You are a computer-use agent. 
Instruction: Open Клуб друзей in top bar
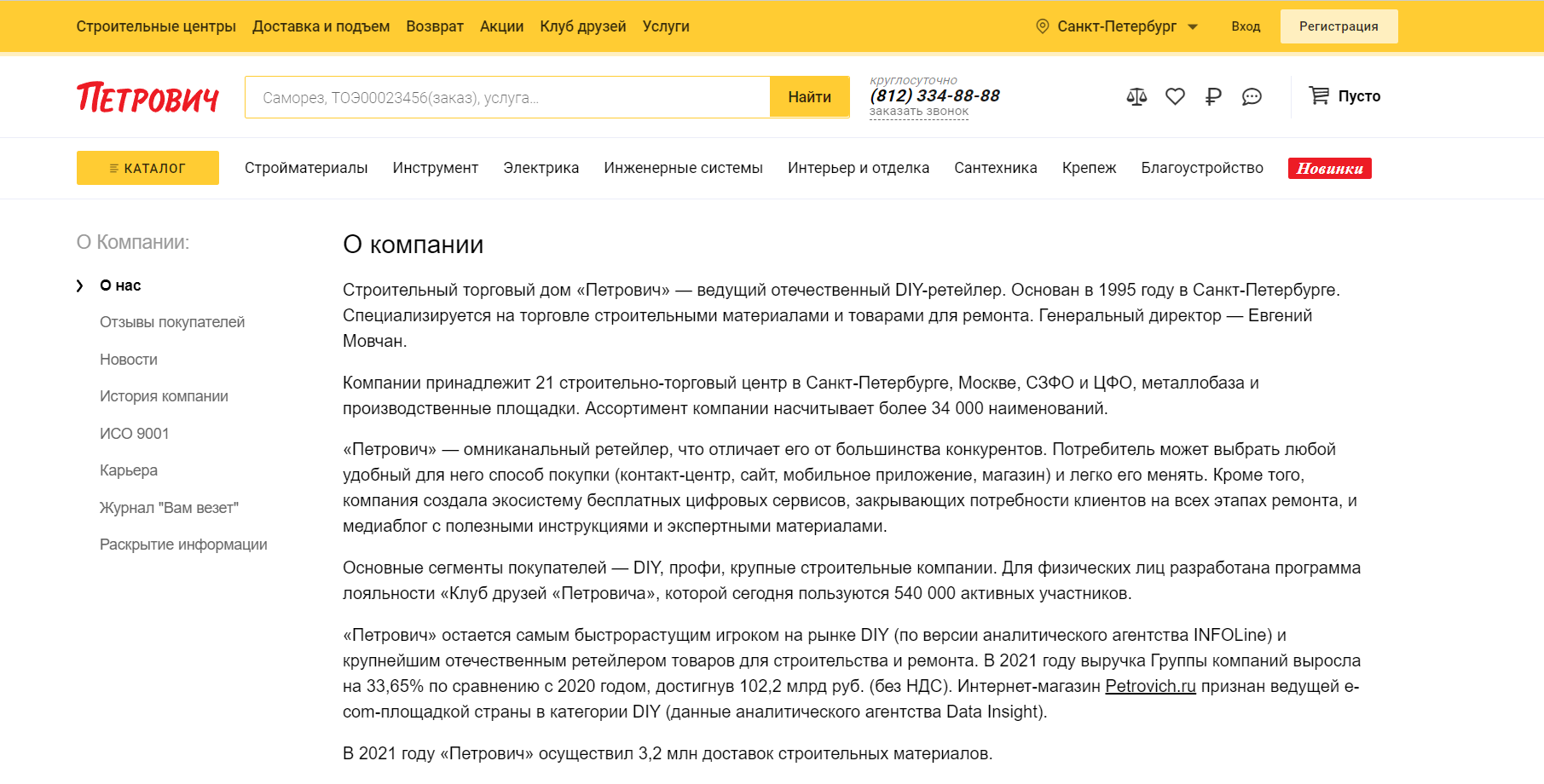583,26
